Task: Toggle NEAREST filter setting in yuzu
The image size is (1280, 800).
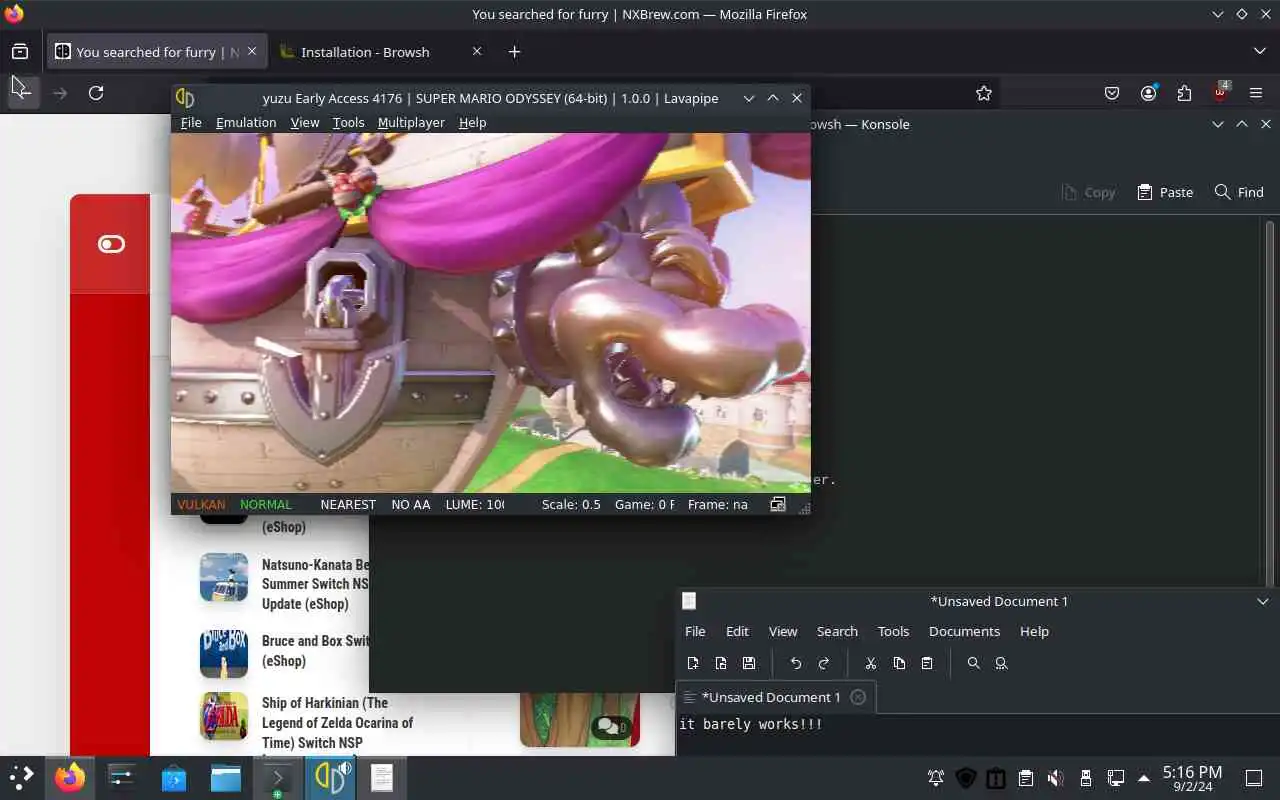Action: click(348, 504)
